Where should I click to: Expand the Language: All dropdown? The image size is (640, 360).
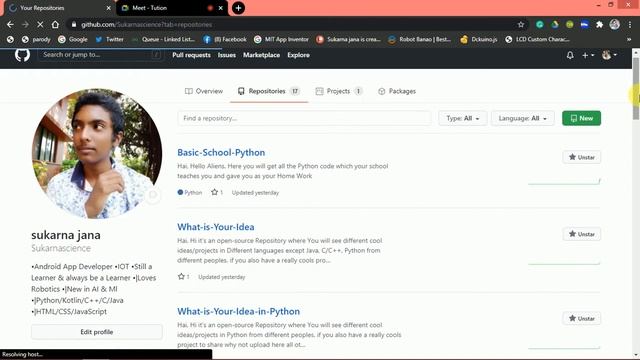(522, 118)
